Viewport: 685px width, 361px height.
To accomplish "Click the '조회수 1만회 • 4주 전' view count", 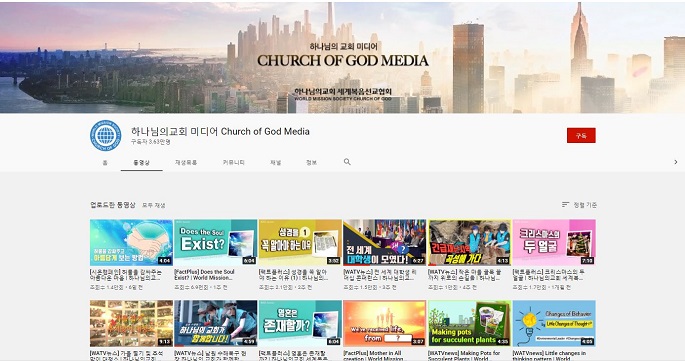I will (452, 288).
